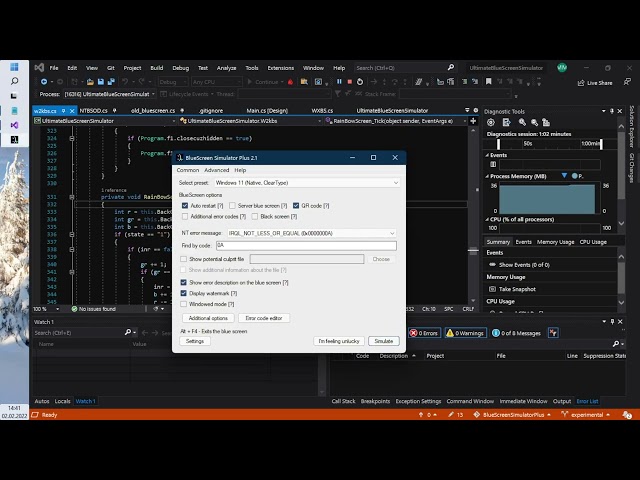
Task: Open the Process dropdown in debug toolbar
Action: pos(109,94)
